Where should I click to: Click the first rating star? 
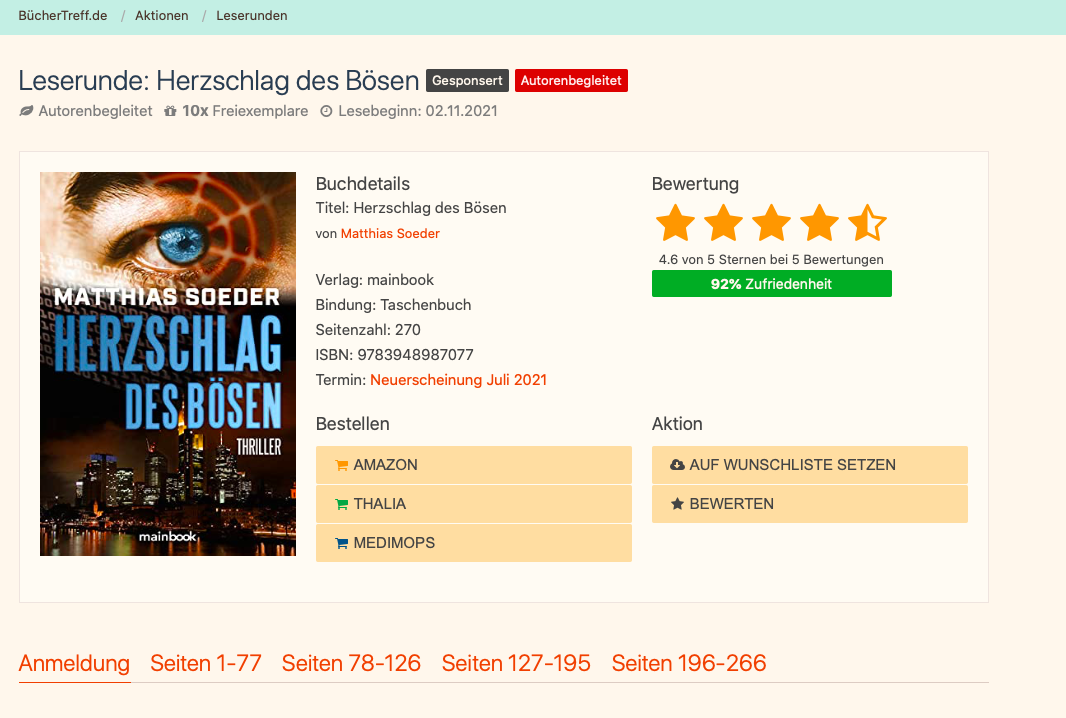675,222
